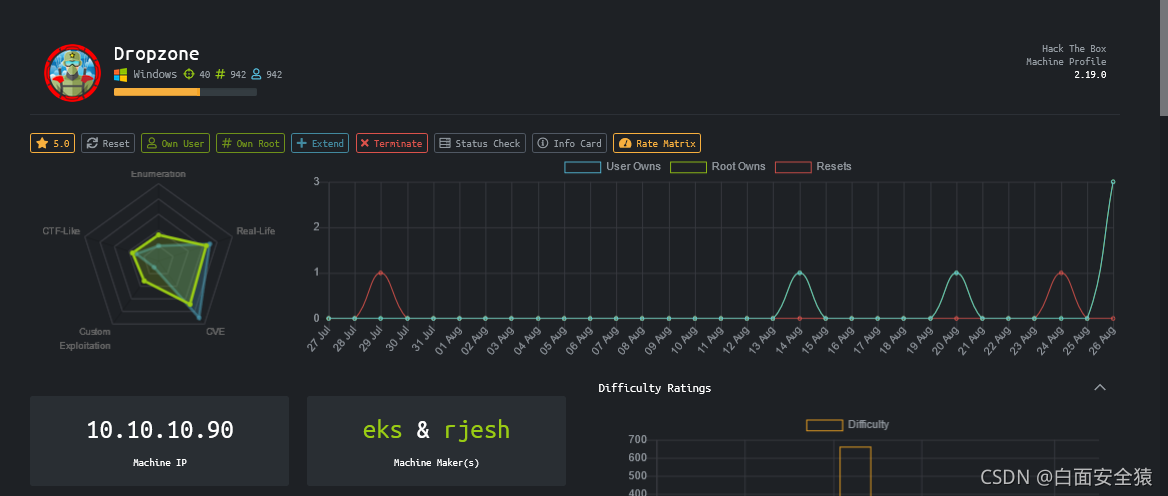
Task: Click the machine difficulty progress bar
Action: coord(185,92)
